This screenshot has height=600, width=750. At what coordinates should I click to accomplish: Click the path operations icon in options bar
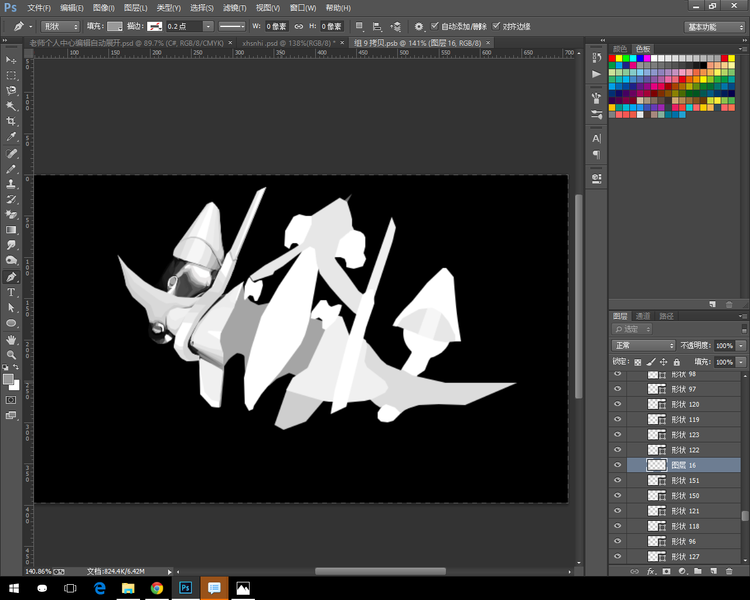click(360, 26)
